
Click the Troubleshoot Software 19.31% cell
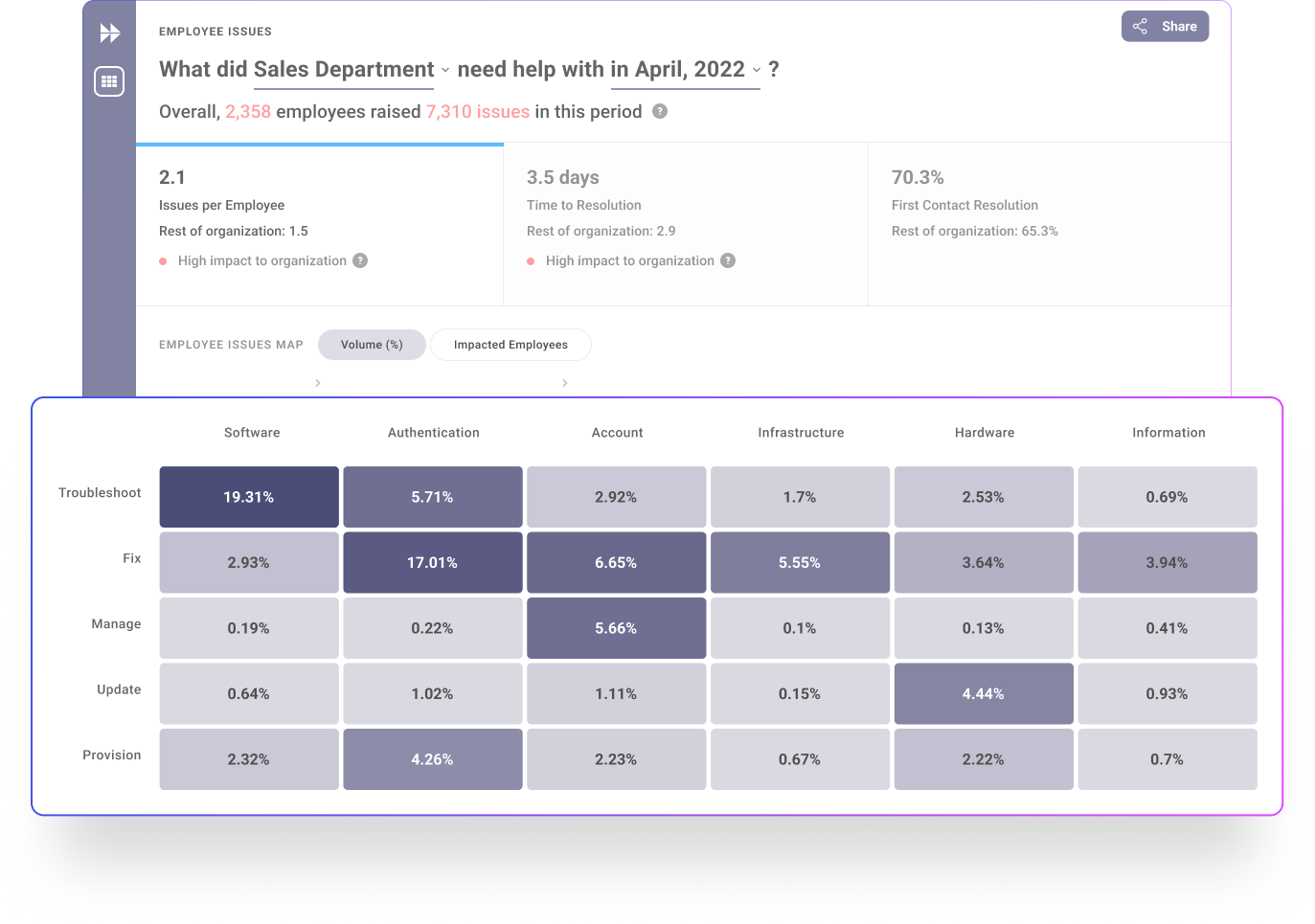click(x=249, y=497)
